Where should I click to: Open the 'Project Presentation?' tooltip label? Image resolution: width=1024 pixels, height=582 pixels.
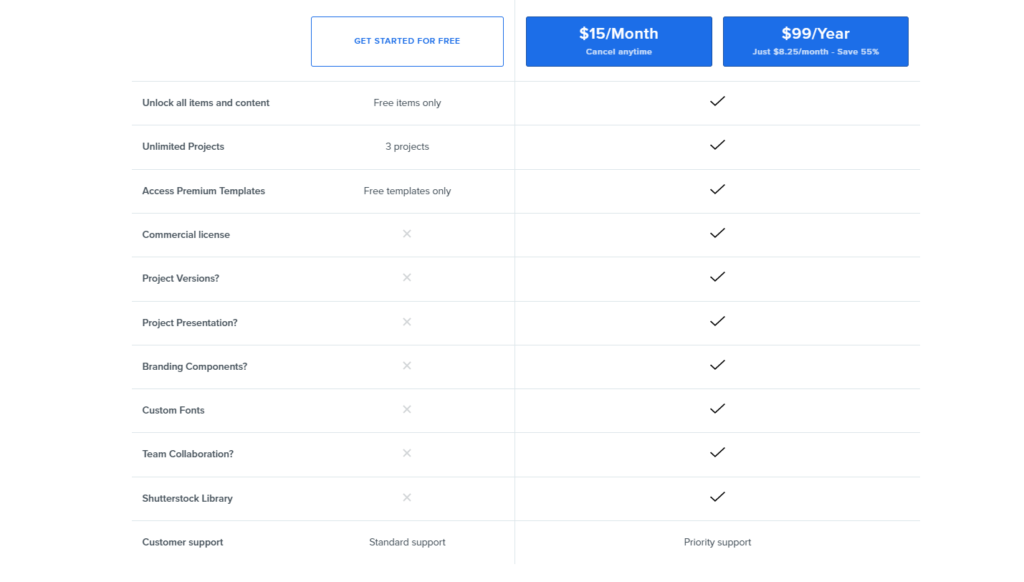click(x=190, y=323)
